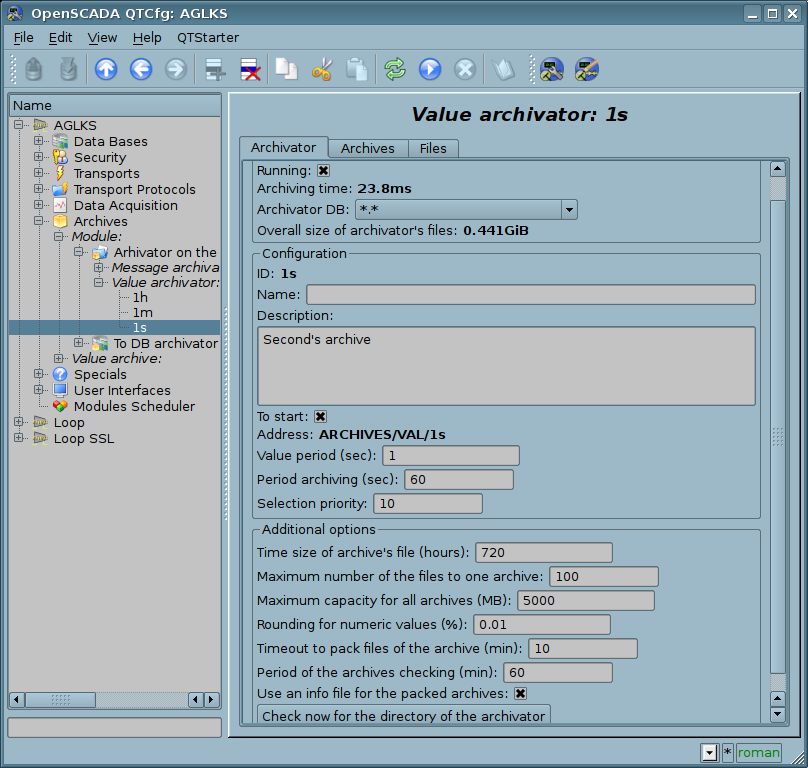Toggle Use an info file checkbox
Image resolution: width=808 pixels, height=768 pixels.
(x=520, y=693)
